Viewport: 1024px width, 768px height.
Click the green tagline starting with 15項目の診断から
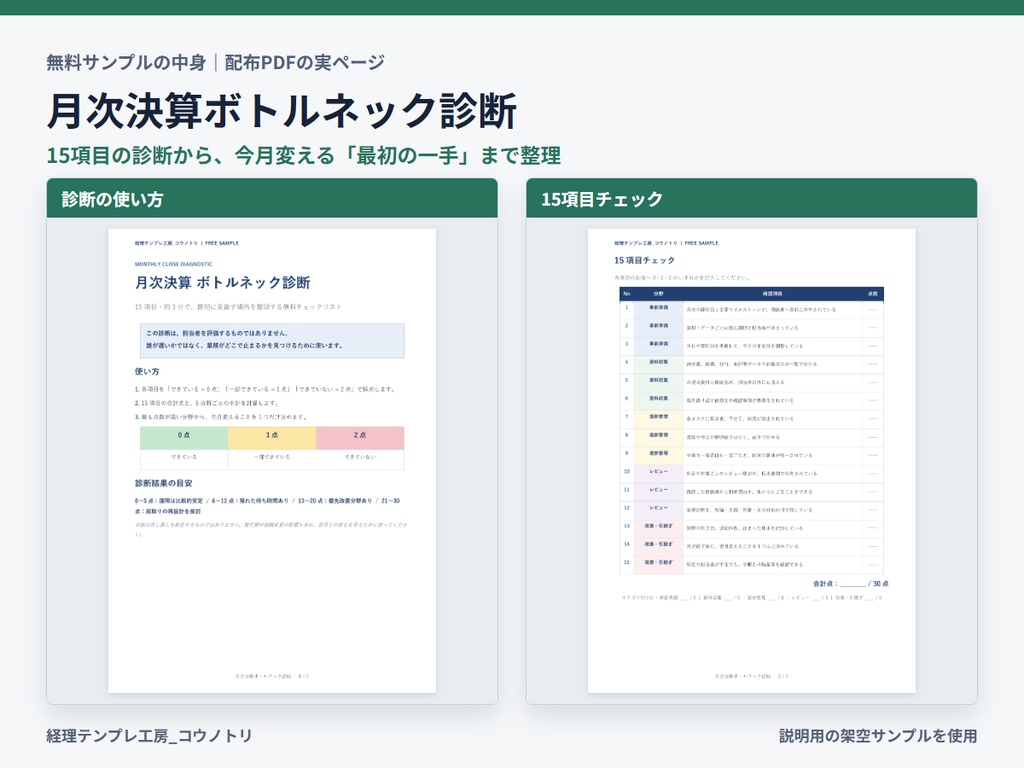(304, 155)
